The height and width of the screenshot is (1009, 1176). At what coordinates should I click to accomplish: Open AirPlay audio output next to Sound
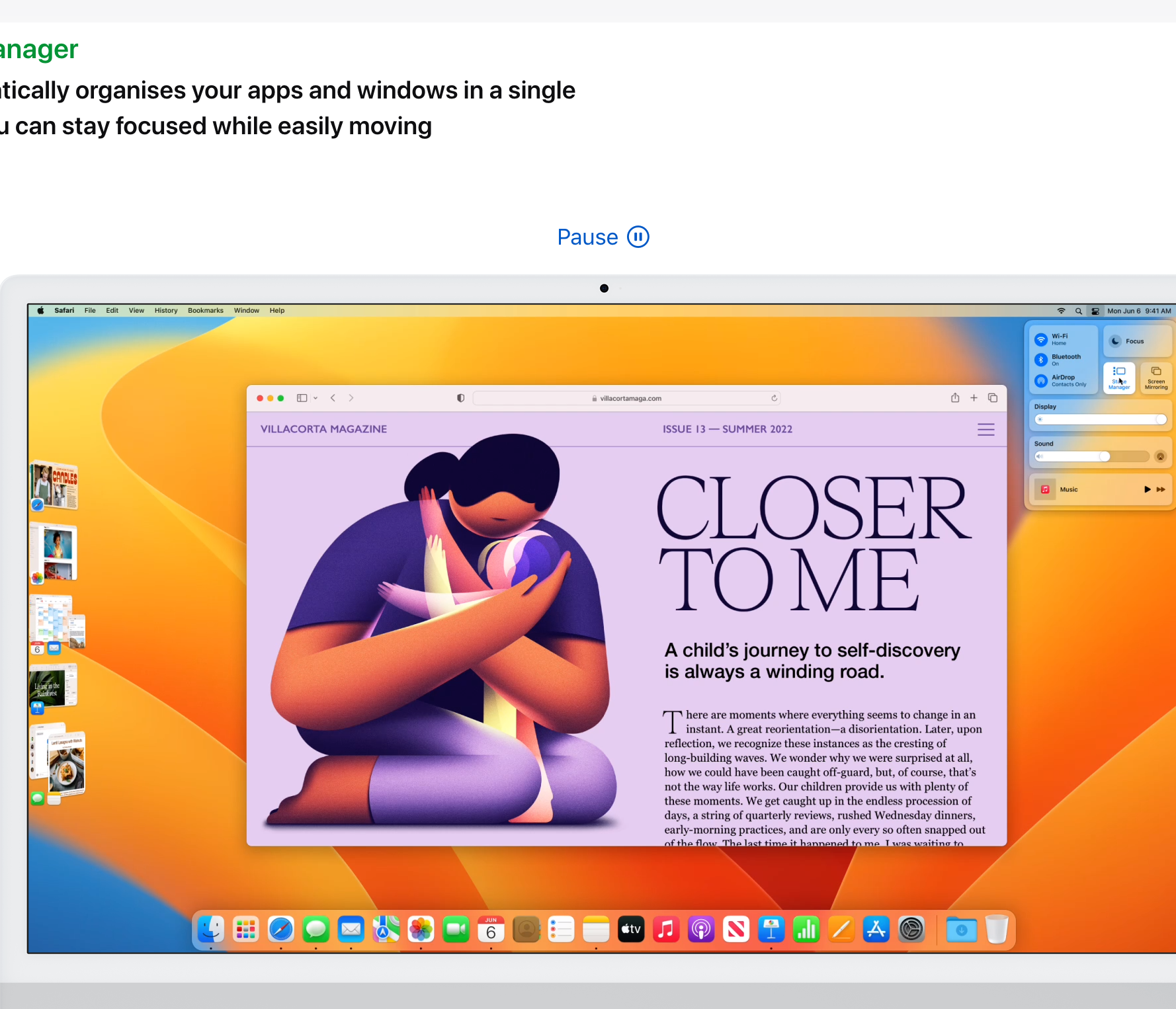click(1160, 456)
